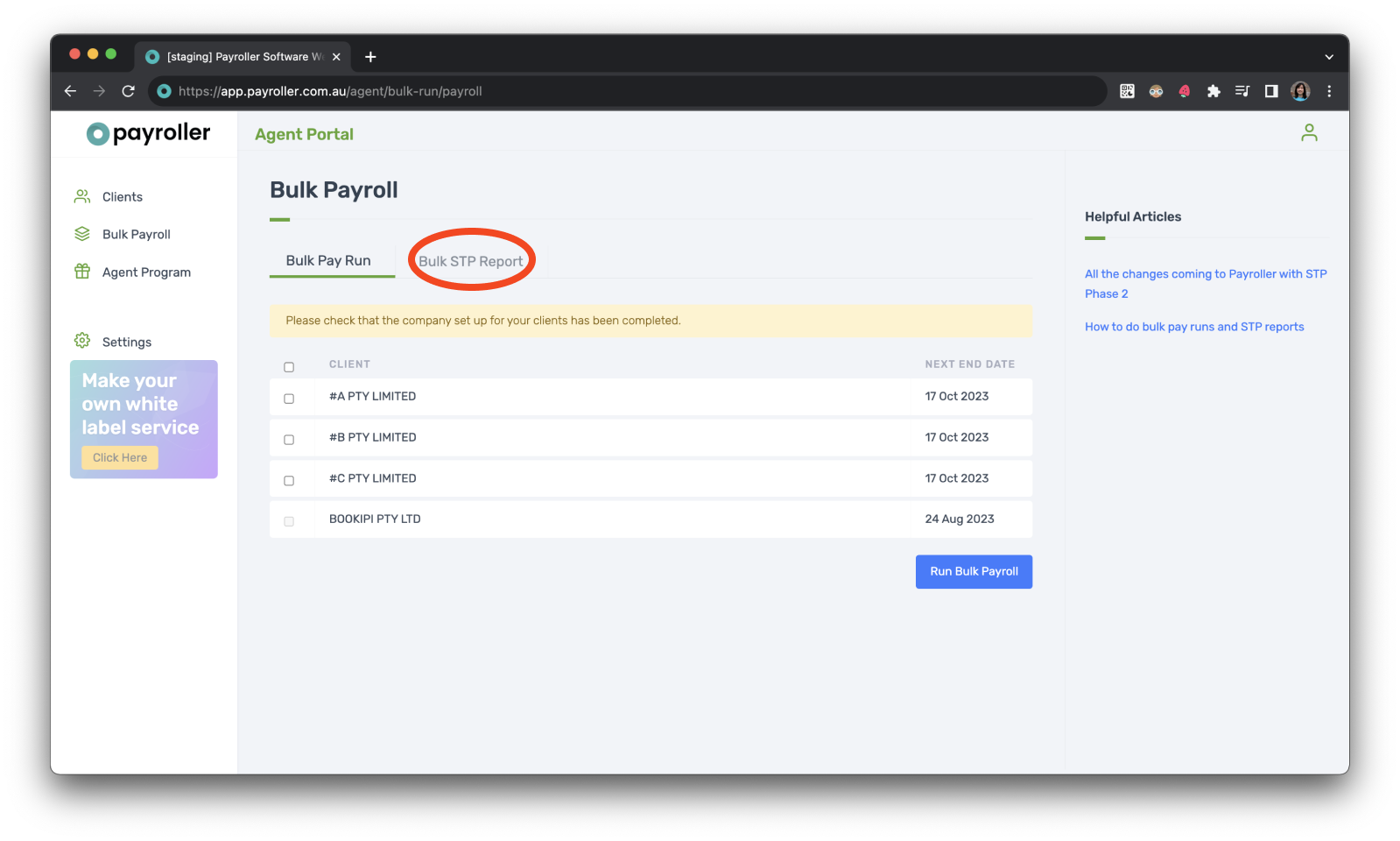Tick the #A PTY LIMITED checkbox
The width and height of the screenshot is (1400, 841).
click(289, 399)
